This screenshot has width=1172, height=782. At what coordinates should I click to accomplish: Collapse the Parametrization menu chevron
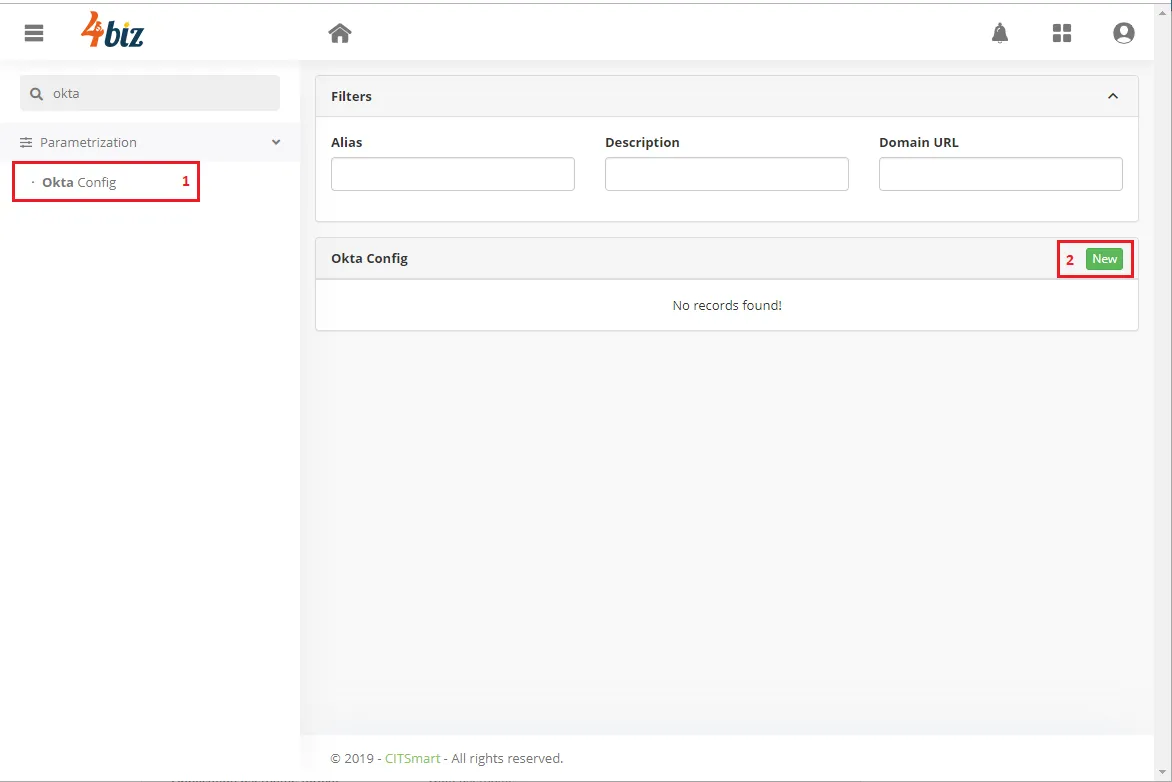[x=276, y=142]
